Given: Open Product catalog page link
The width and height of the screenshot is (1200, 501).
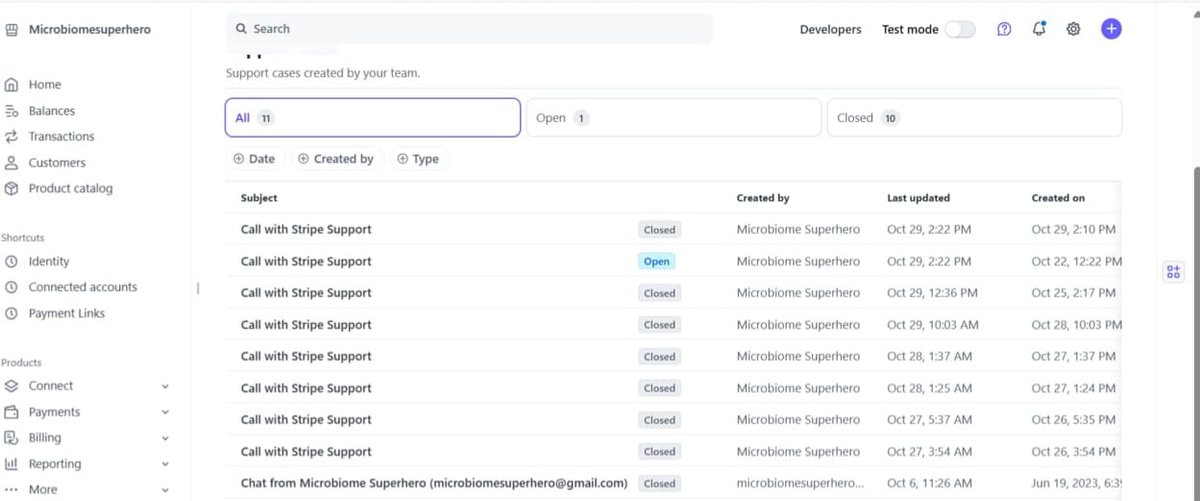Looking at the screenshot, I should pos(70,188).
